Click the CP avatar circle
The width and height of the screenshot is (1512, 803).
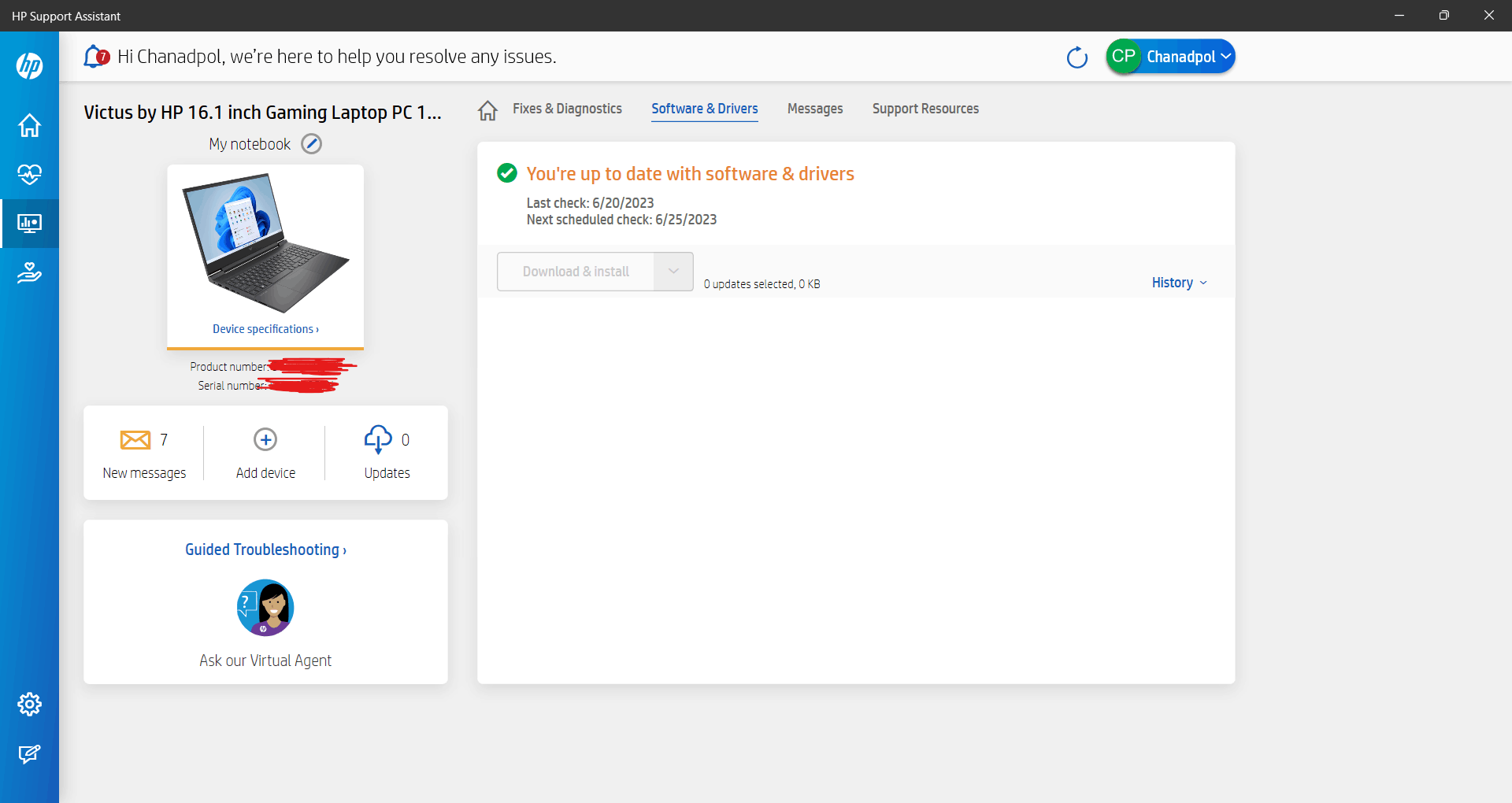pyautogui.click(x=1124, y=57)
